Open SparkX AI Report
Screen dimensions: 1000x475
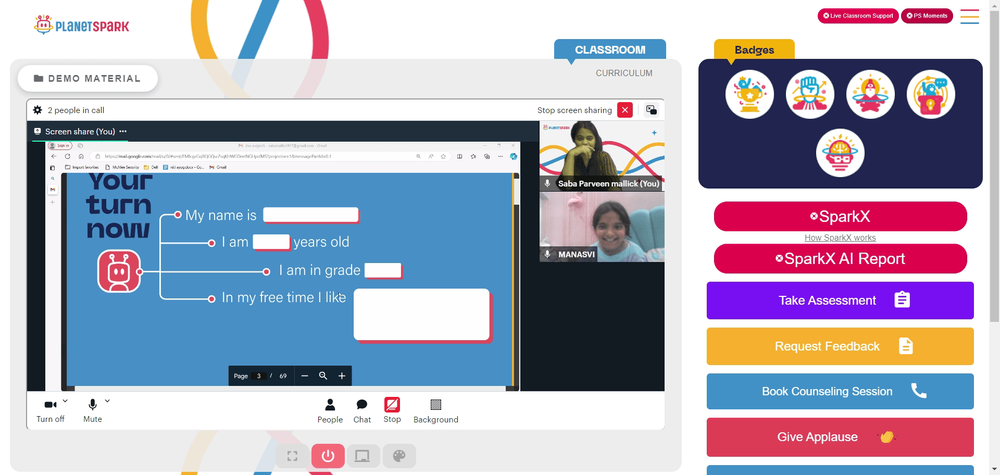(840, 259)
